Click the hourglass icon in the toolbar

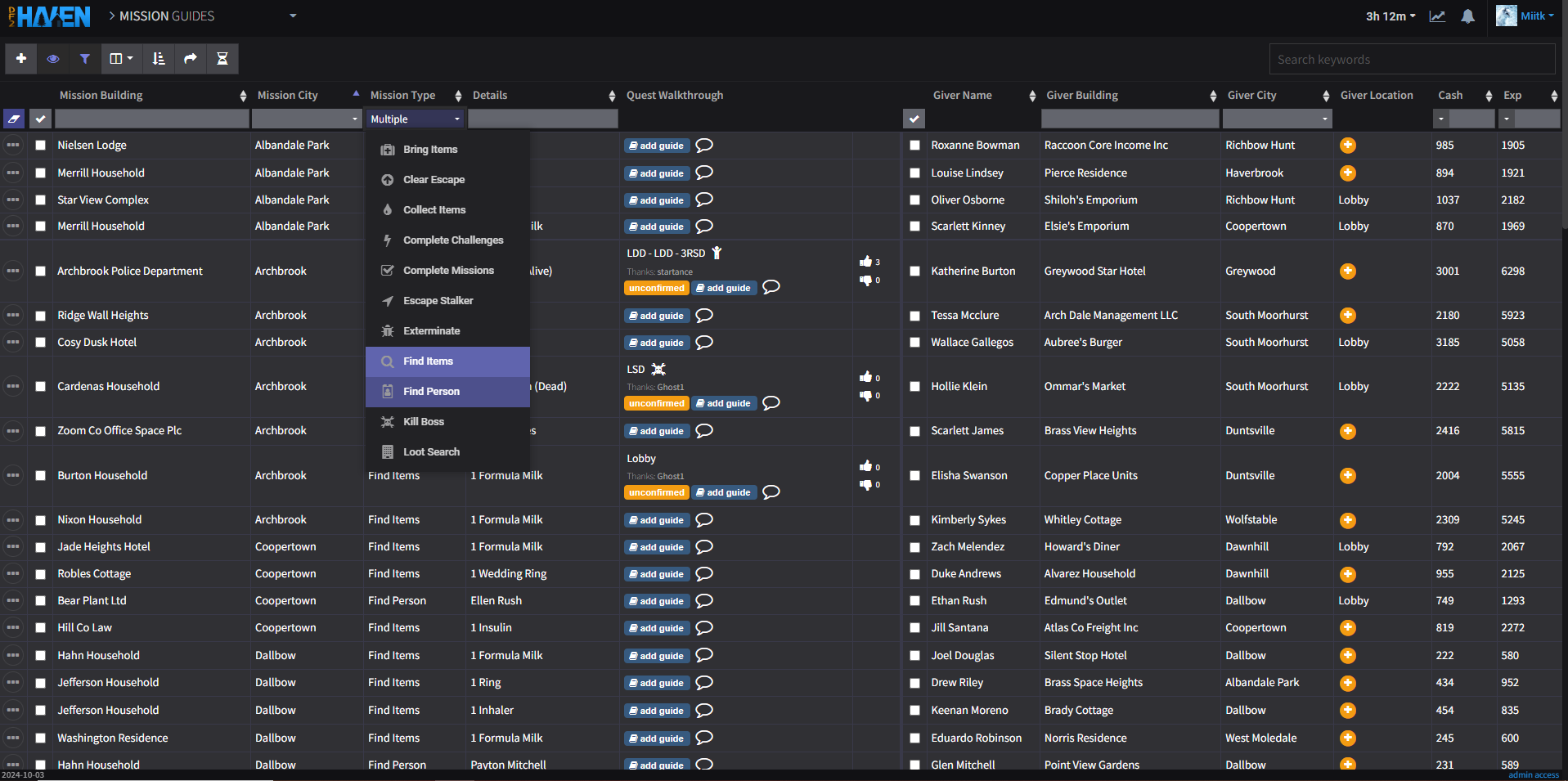tap(222, 59)
